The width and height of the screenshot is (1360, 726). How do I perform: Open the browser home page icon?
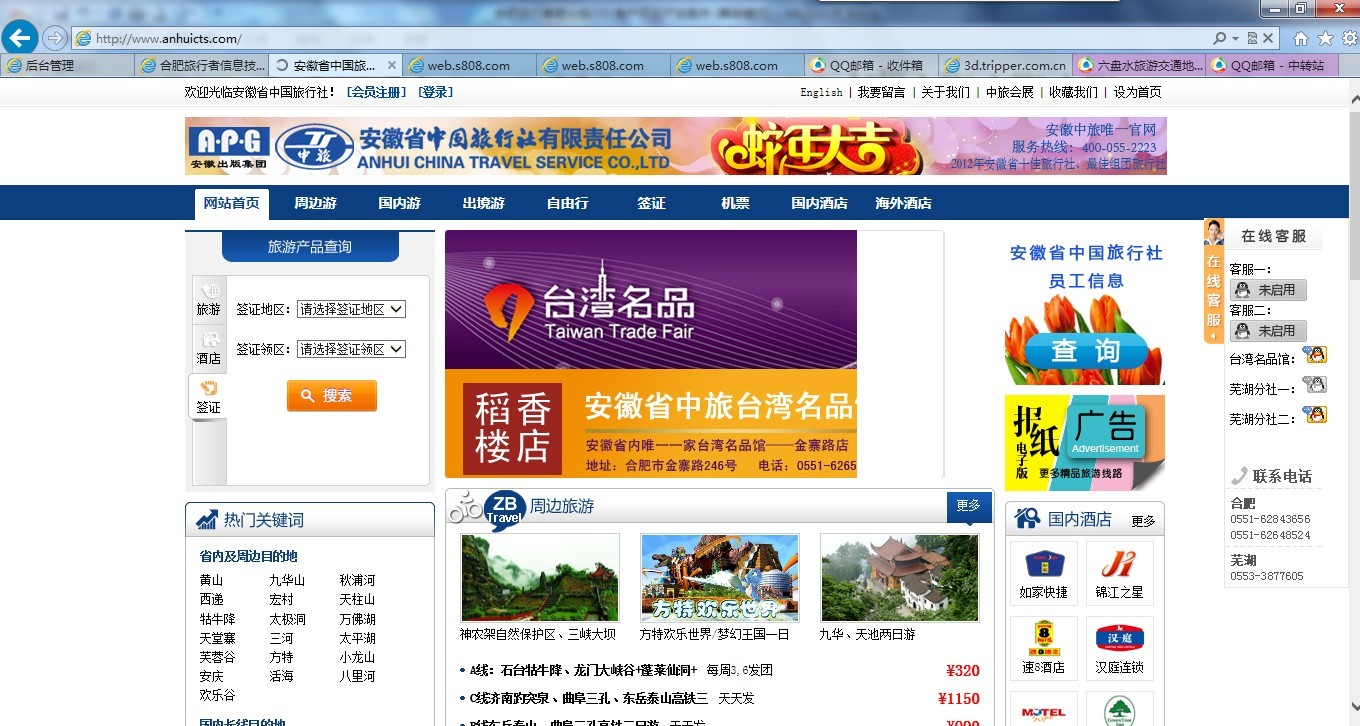pyautogui.click(x=1300, y=38)
